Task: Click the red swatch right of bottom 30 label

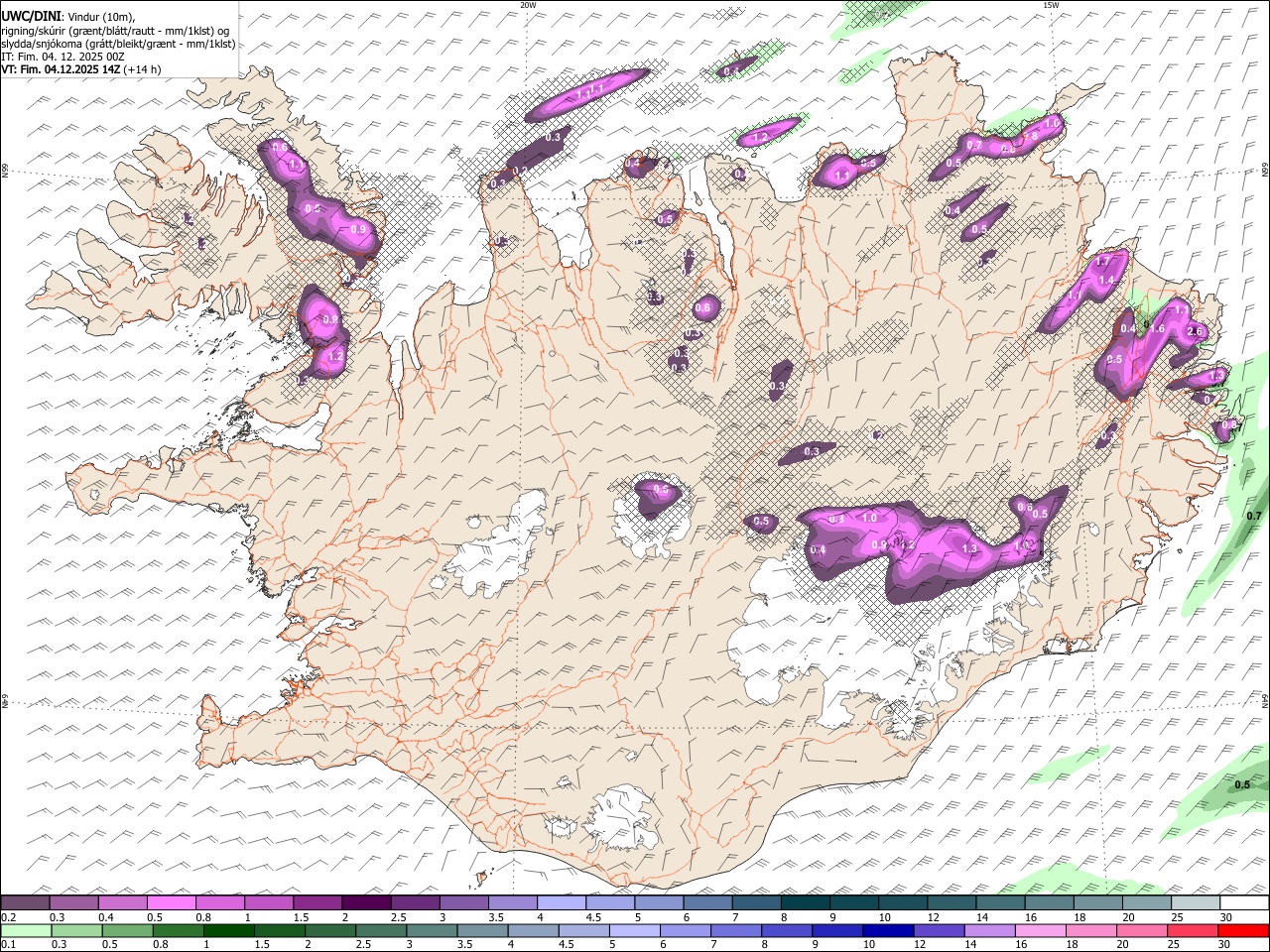Action: click(1242, 930)
